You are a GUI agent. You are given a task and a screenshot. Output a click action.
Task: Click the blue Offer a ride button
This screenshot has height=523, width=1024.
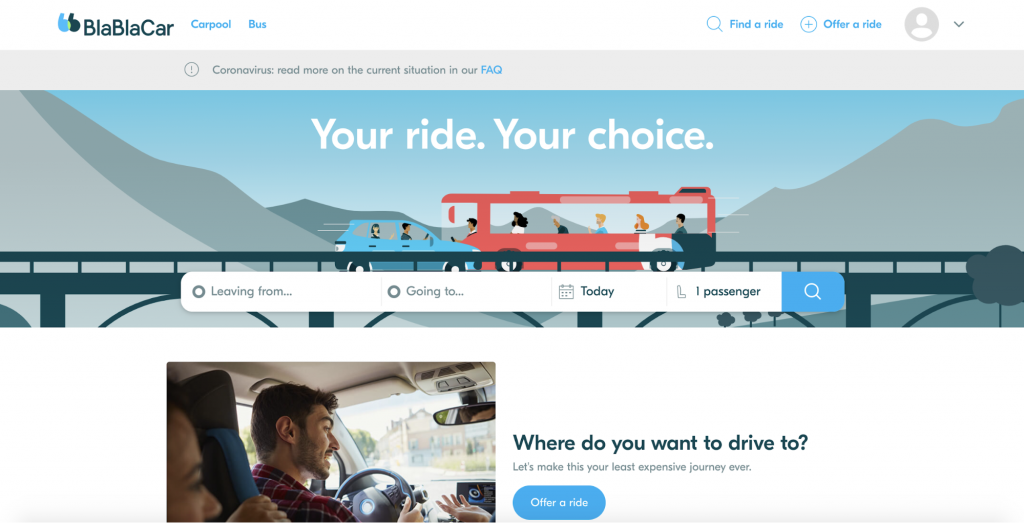[x=559, y=502]
